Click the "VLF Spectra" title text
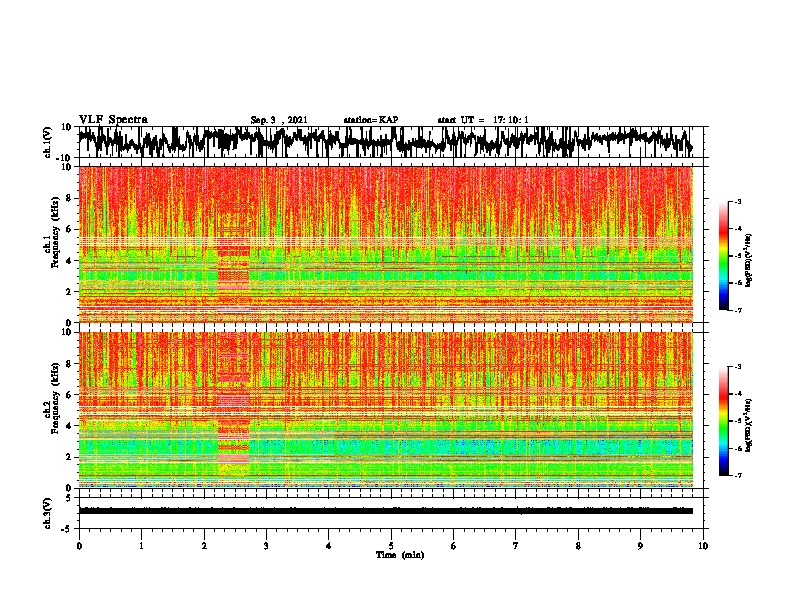 tap(113, 120)
